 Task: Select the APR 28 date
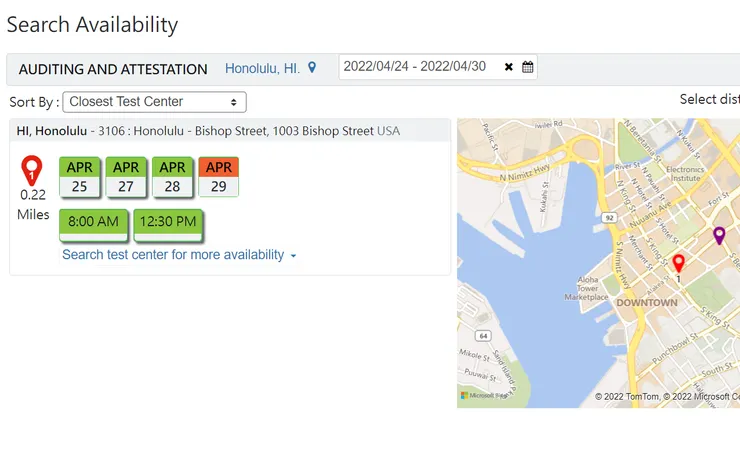[172, 177]
